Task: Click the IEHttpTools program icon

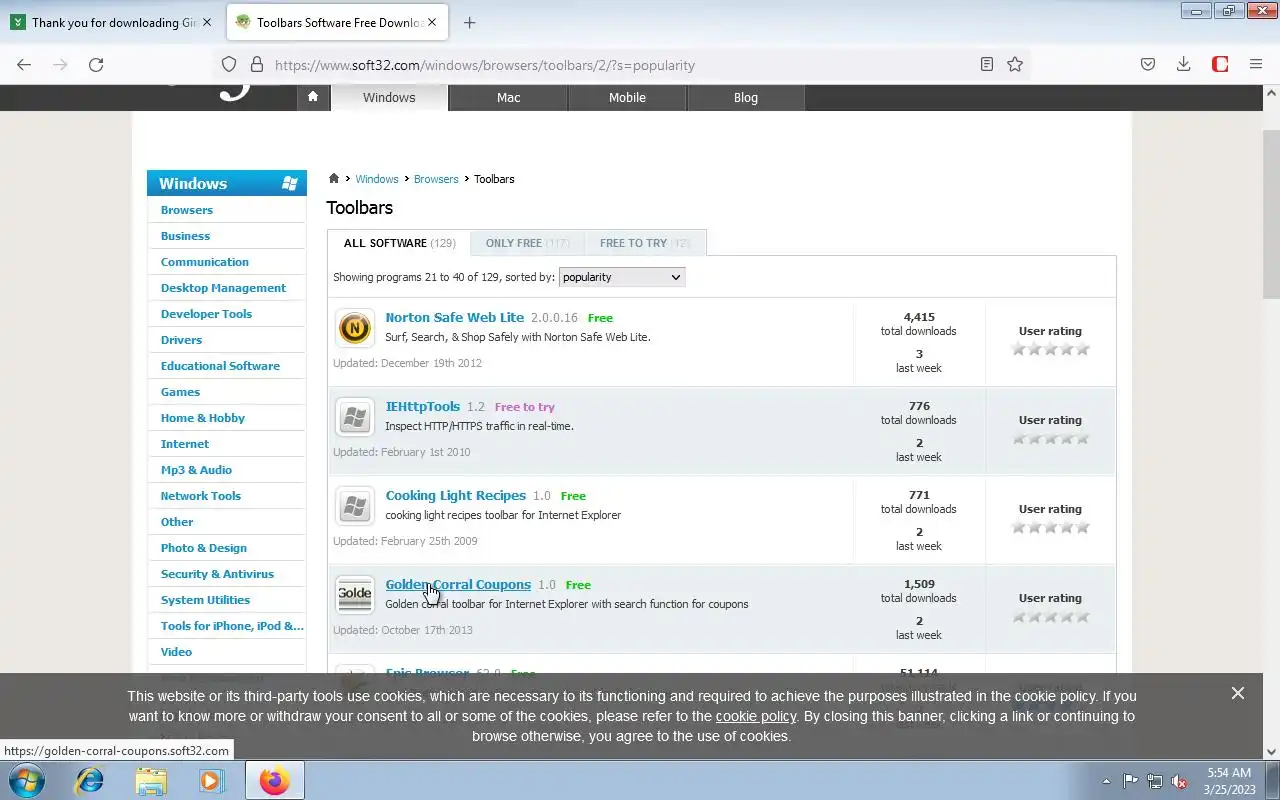Action: click(x=354, y=417)
